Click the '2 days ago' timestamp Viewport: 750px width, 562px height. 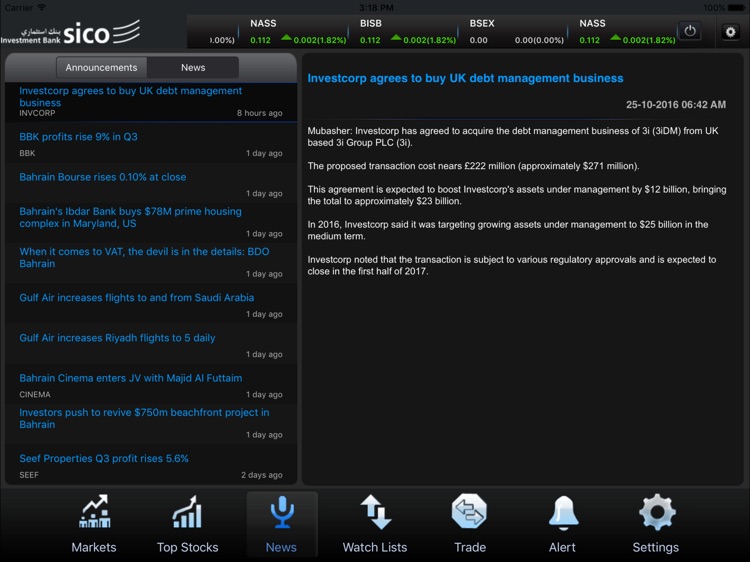pos(262,475)
